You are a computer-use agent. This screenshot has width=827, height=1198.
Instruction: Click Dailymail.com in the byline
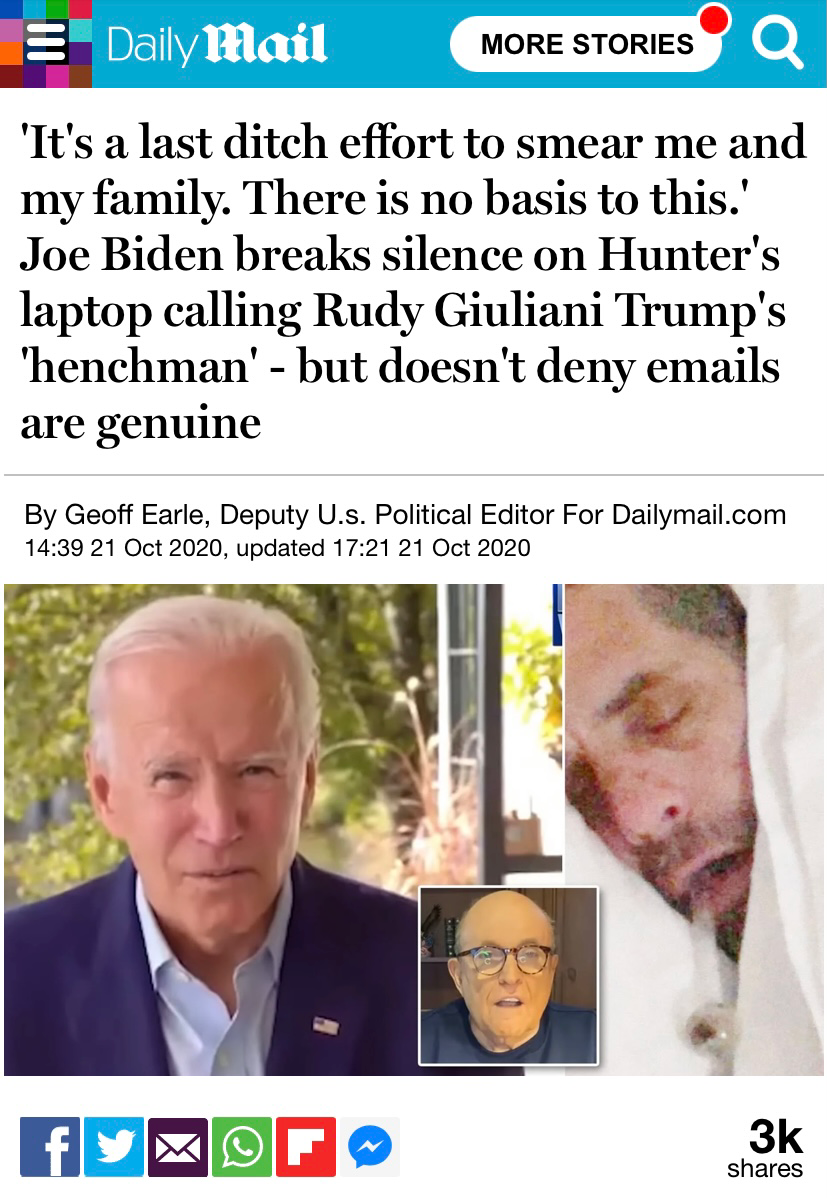tap(699, 515)
